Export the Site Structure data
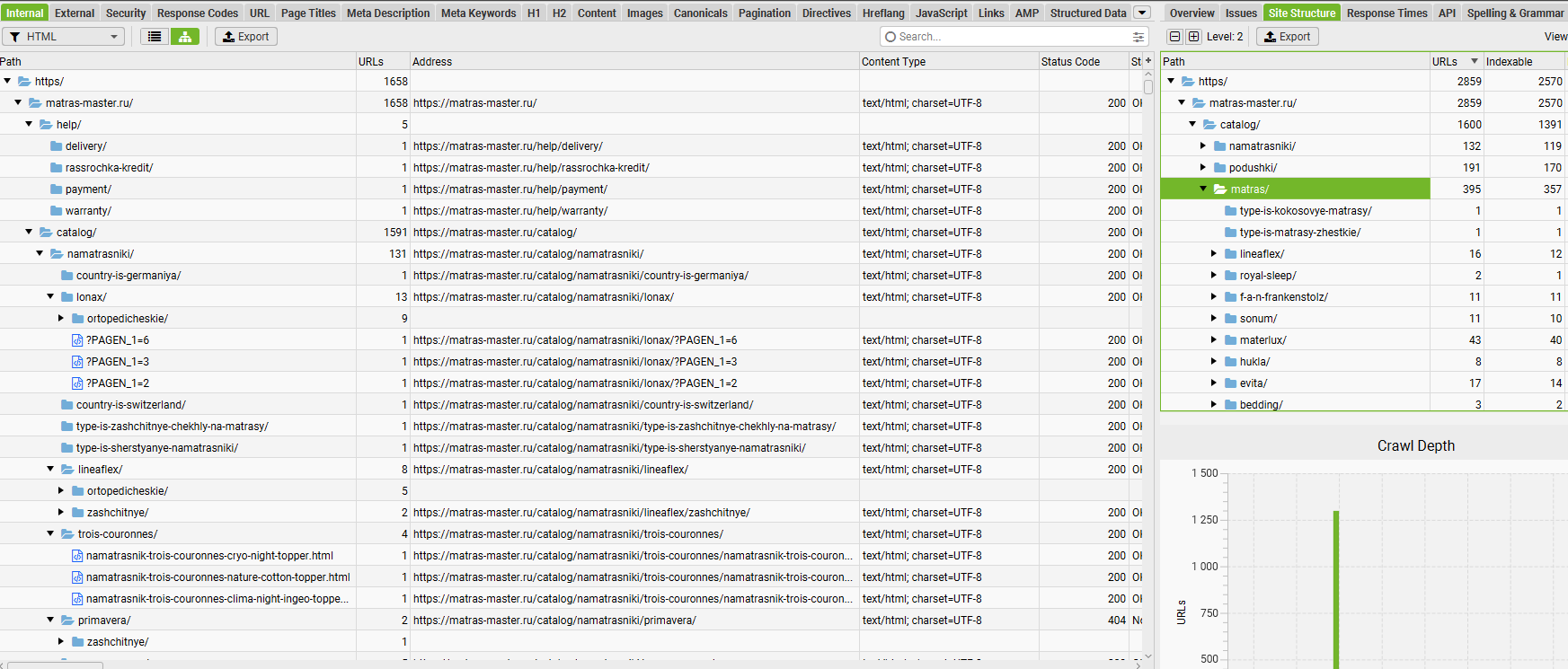The image size is (1568, 669). 1288,37
